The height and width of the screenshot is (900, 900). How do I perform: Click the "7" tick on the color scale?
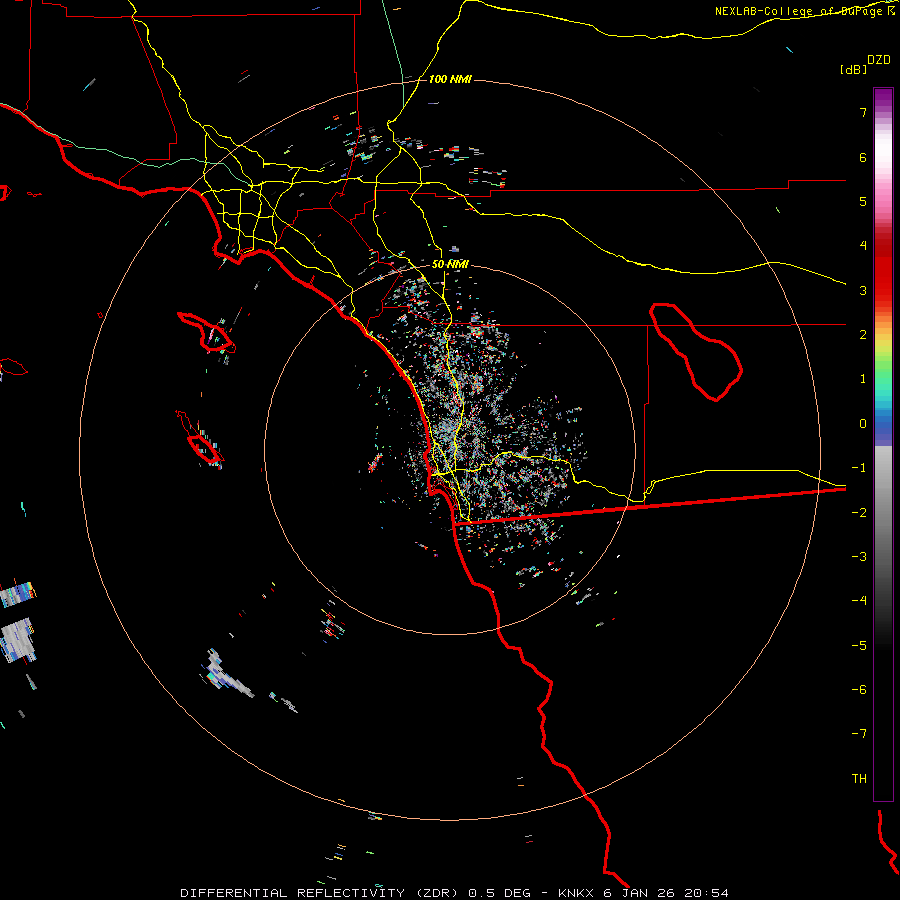tap(863, 112)
